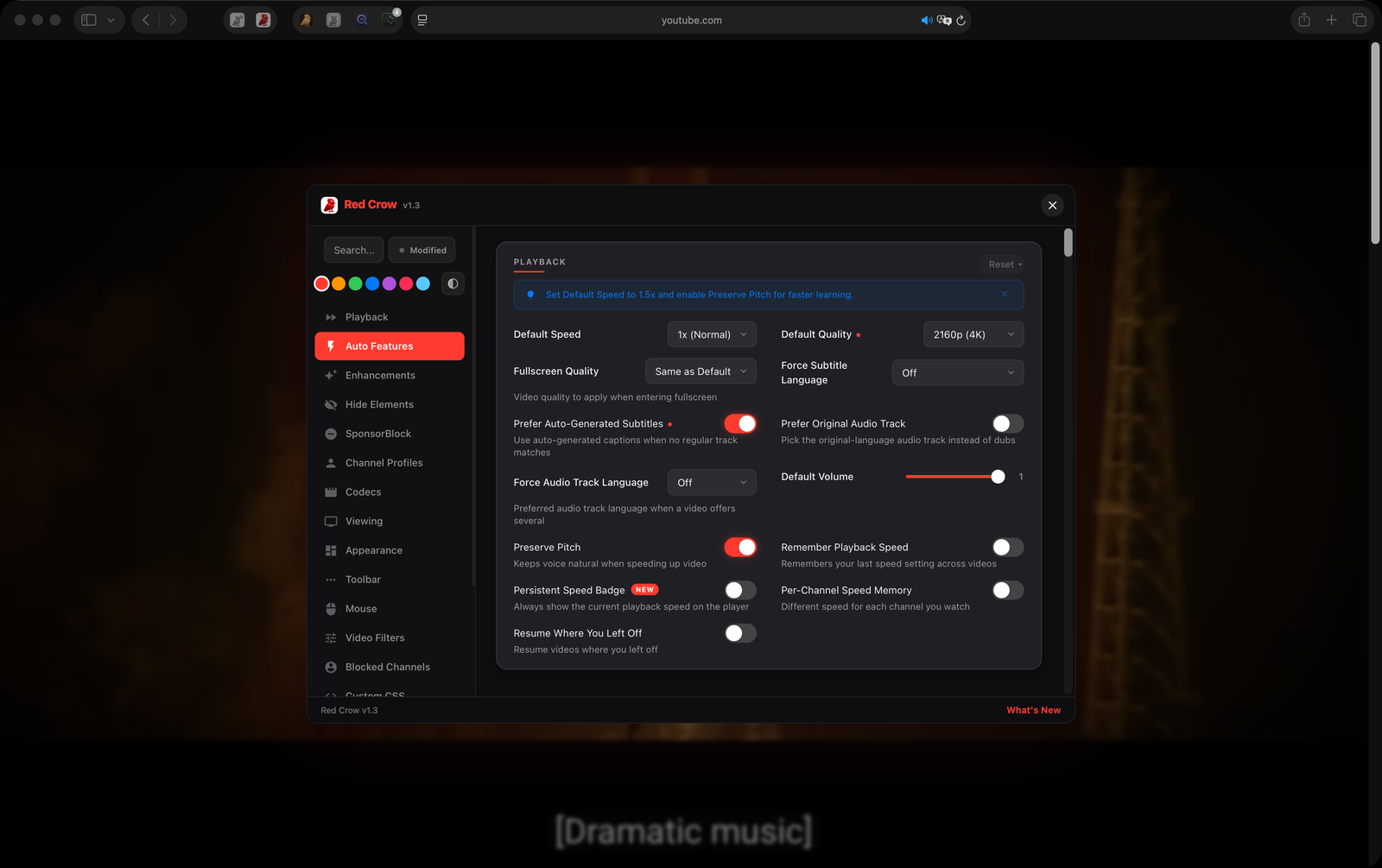
Task: Open Hide Elements section
Action: (390, 404)
